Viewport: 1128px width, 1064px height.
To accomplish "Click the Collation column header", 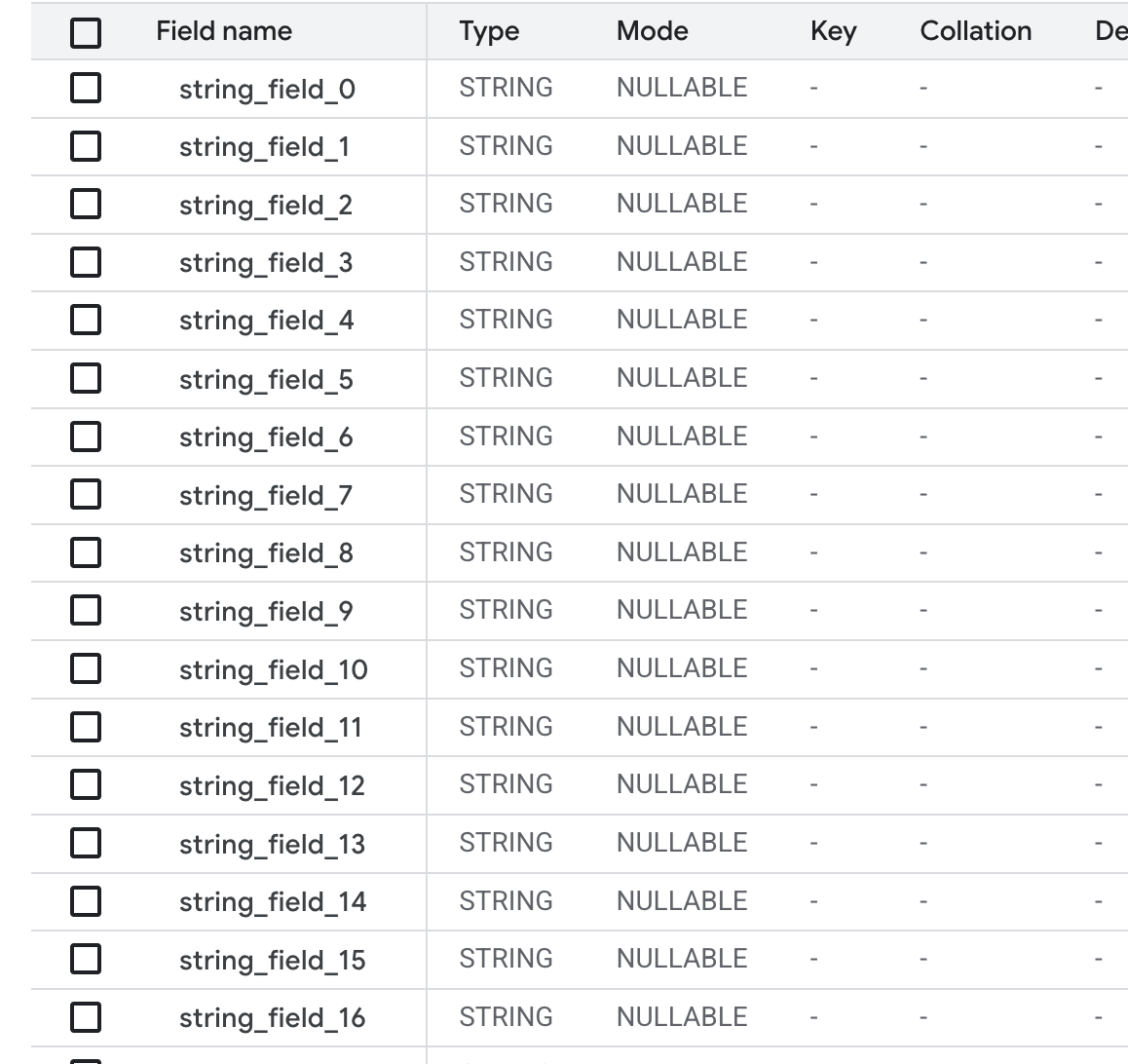I will pyautogui.click(x=975, y=31).
